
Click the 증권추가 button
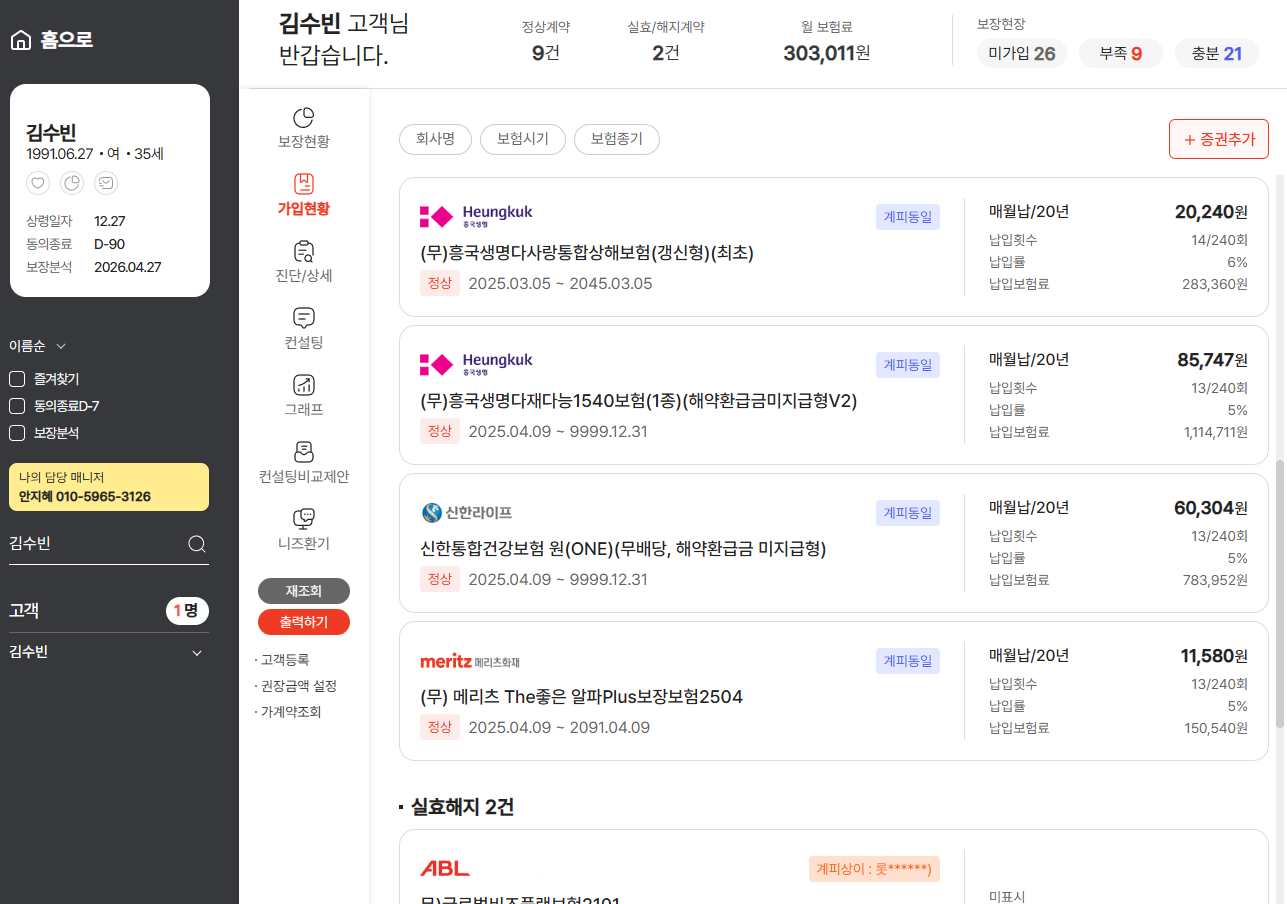pyautogui.click(x=1218, y=139)
